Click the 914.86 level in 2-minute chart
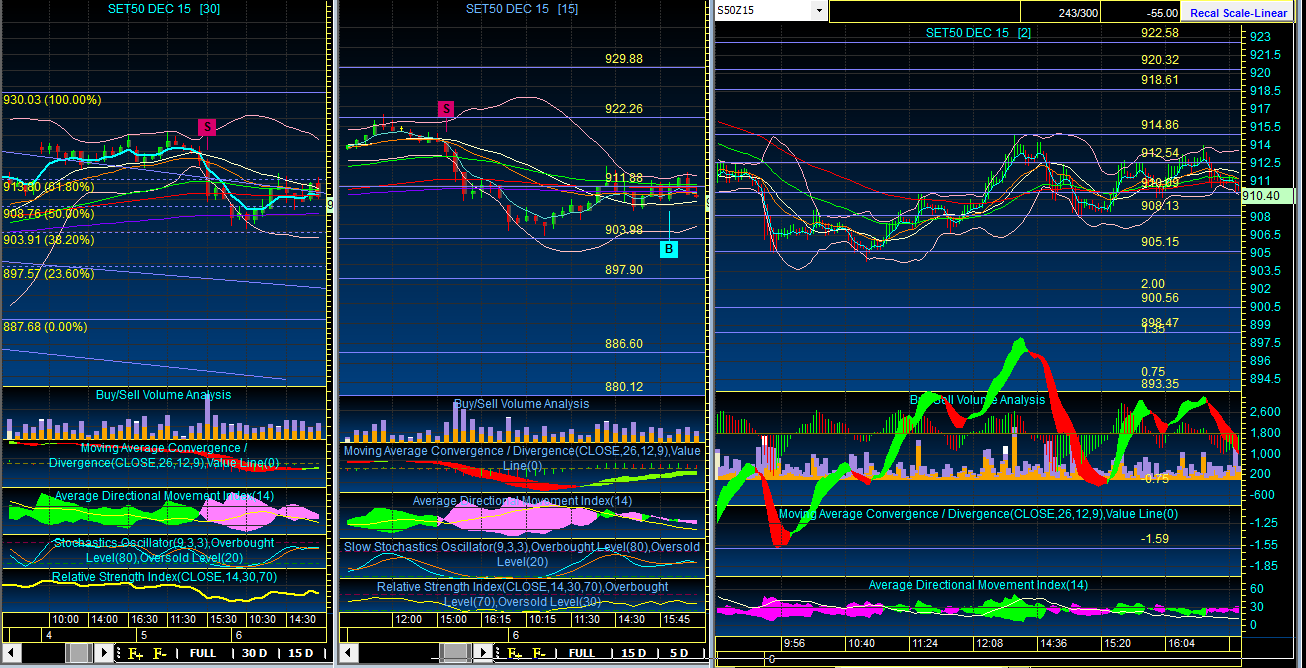The image size is (1306, 668). pos(1160,125)
